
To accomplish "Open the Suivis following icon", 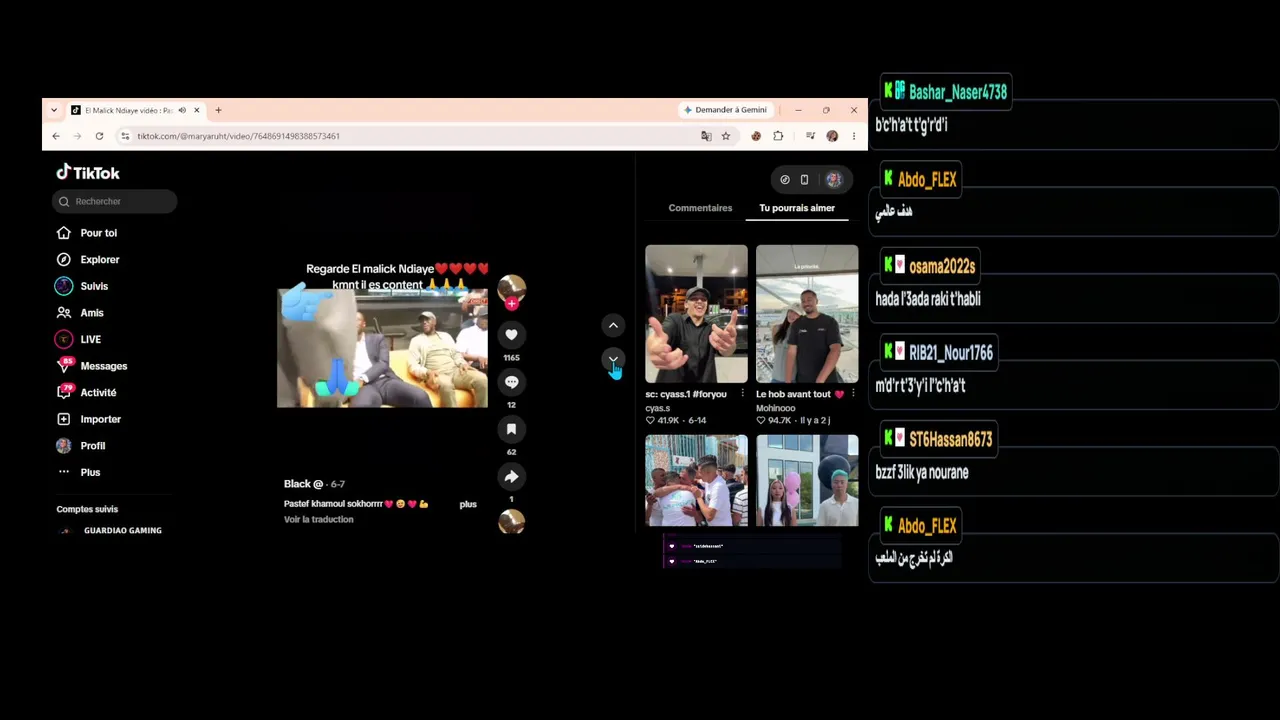I will click(x=64, y=286).
